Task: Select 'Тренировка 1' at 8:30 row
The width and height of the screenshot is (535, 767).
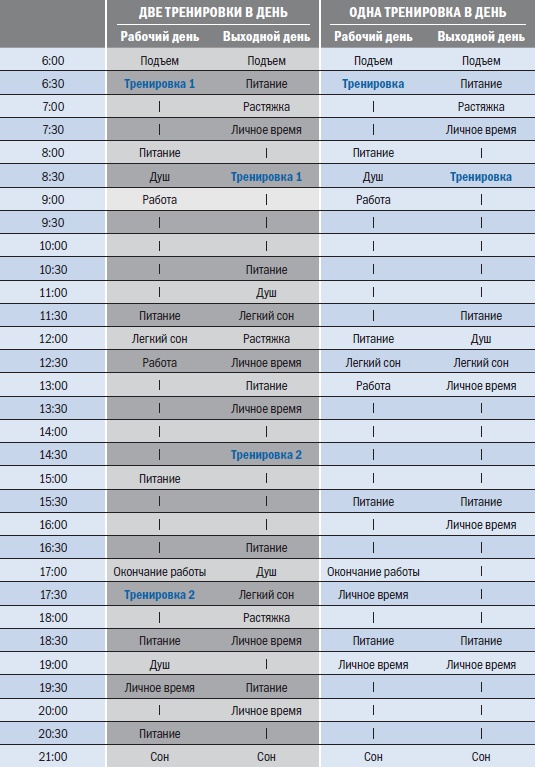Action: coord(266,177)
